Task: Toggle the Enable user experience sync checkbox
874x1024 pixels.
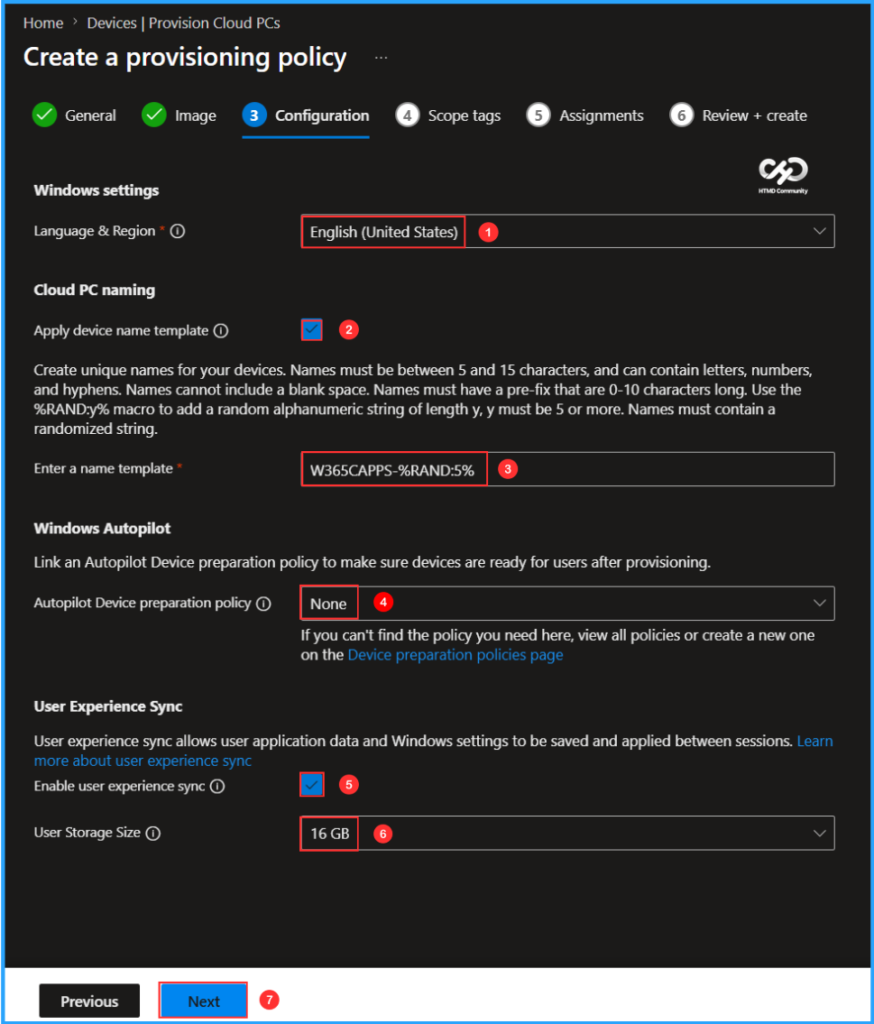Action: pos(312,784)
